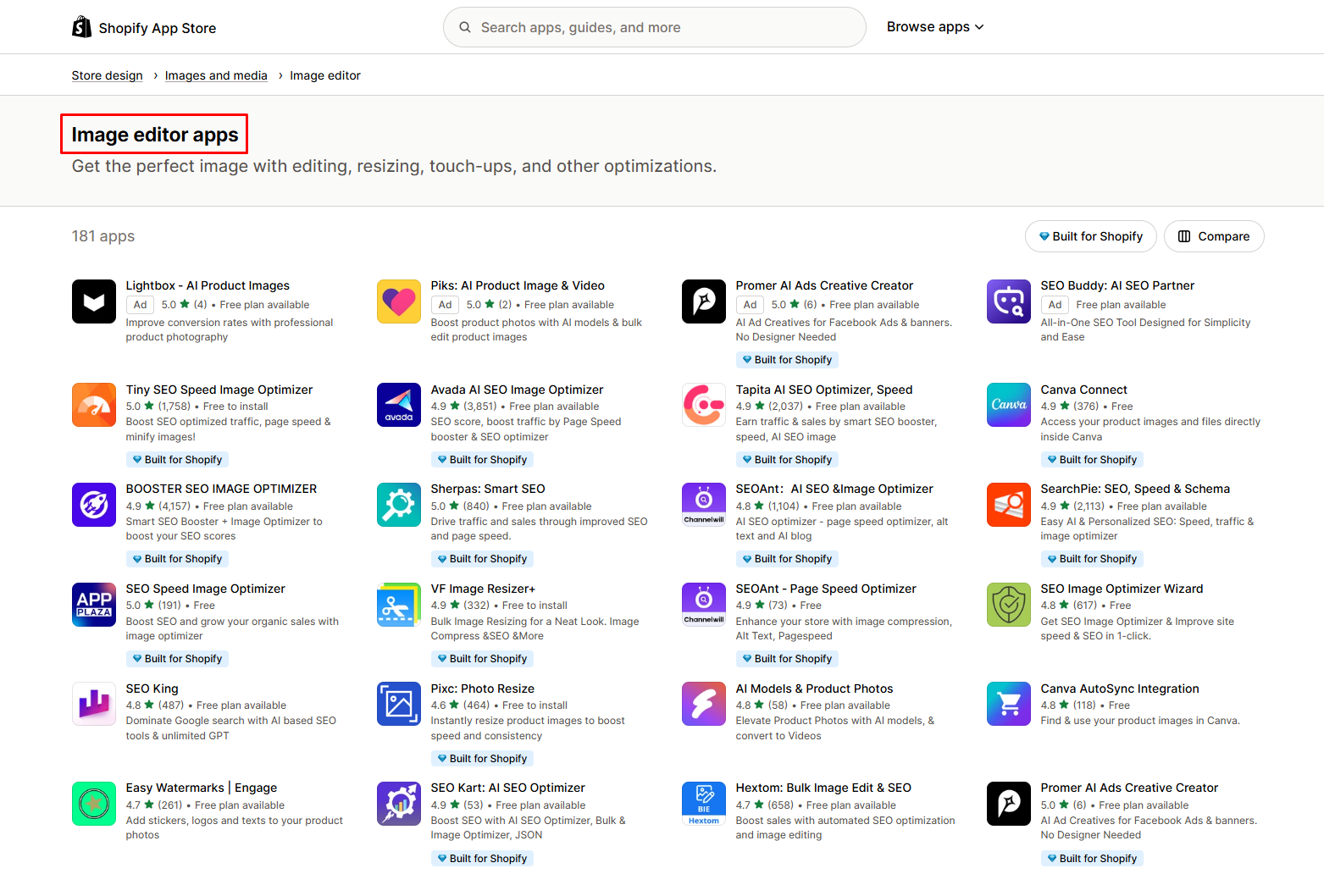Open the Avada SEO Image Optimizer icon
Screen dimensions: 1324x896
pyautogui.click(x=398, y=405)
